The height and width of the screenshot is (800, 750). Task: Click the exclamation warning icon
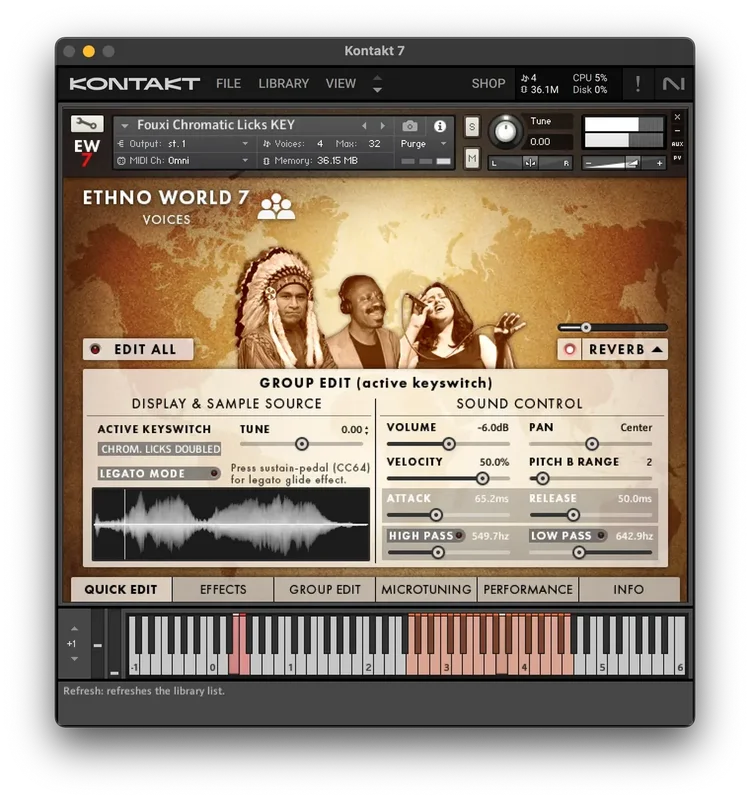[x=637, y=84]
